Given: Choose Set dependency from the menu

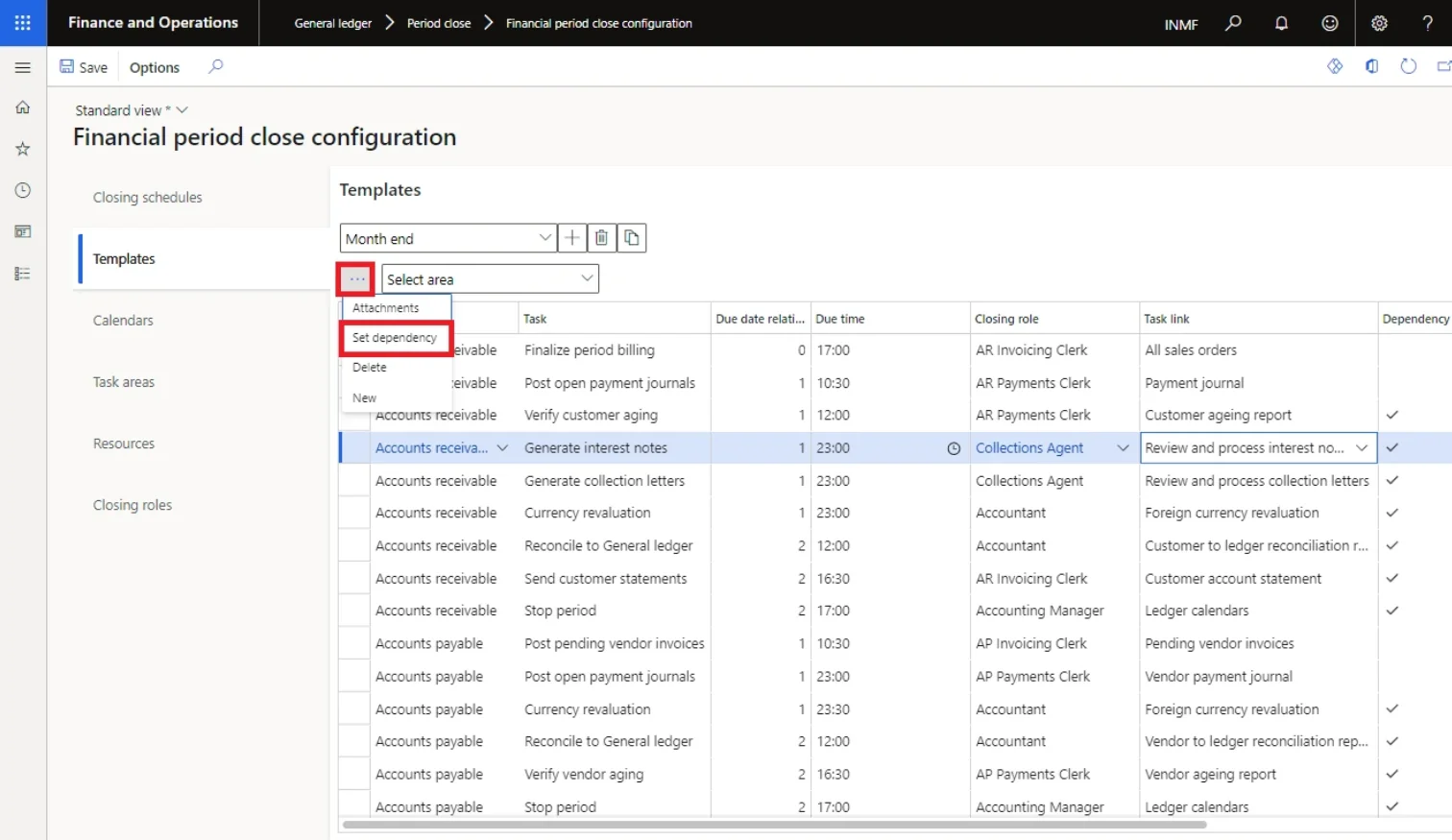Looking at the screenshot, I should coord(396,338).
